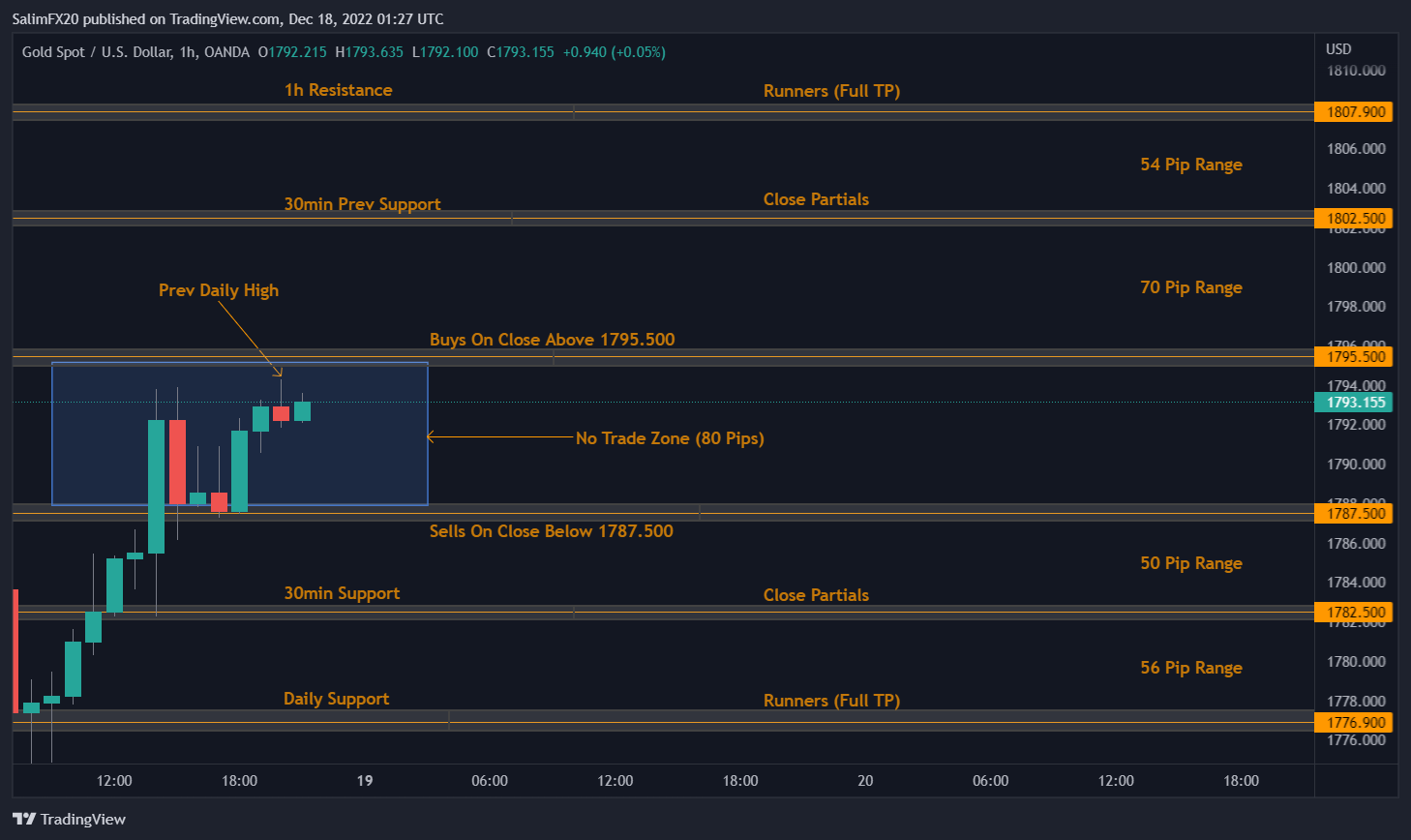Click the '30min Prev Support' label
This screenshot has height=840, width=1411.
tap(362, 204)
